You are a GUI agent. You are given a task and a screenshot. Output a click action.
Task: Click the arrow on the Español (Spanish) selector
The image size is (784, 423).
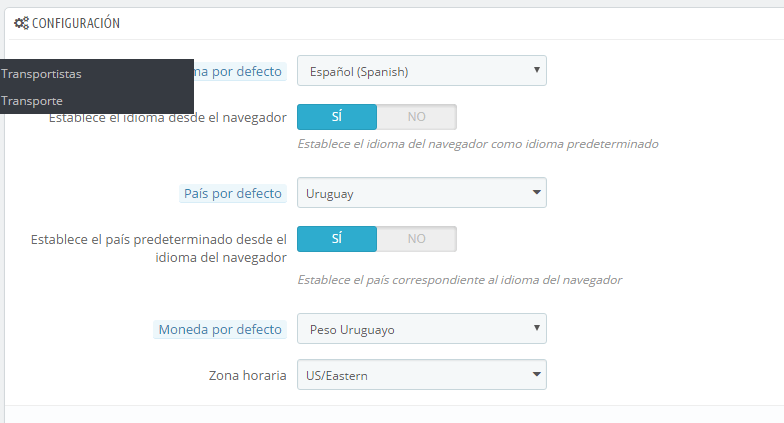point(536,70)
